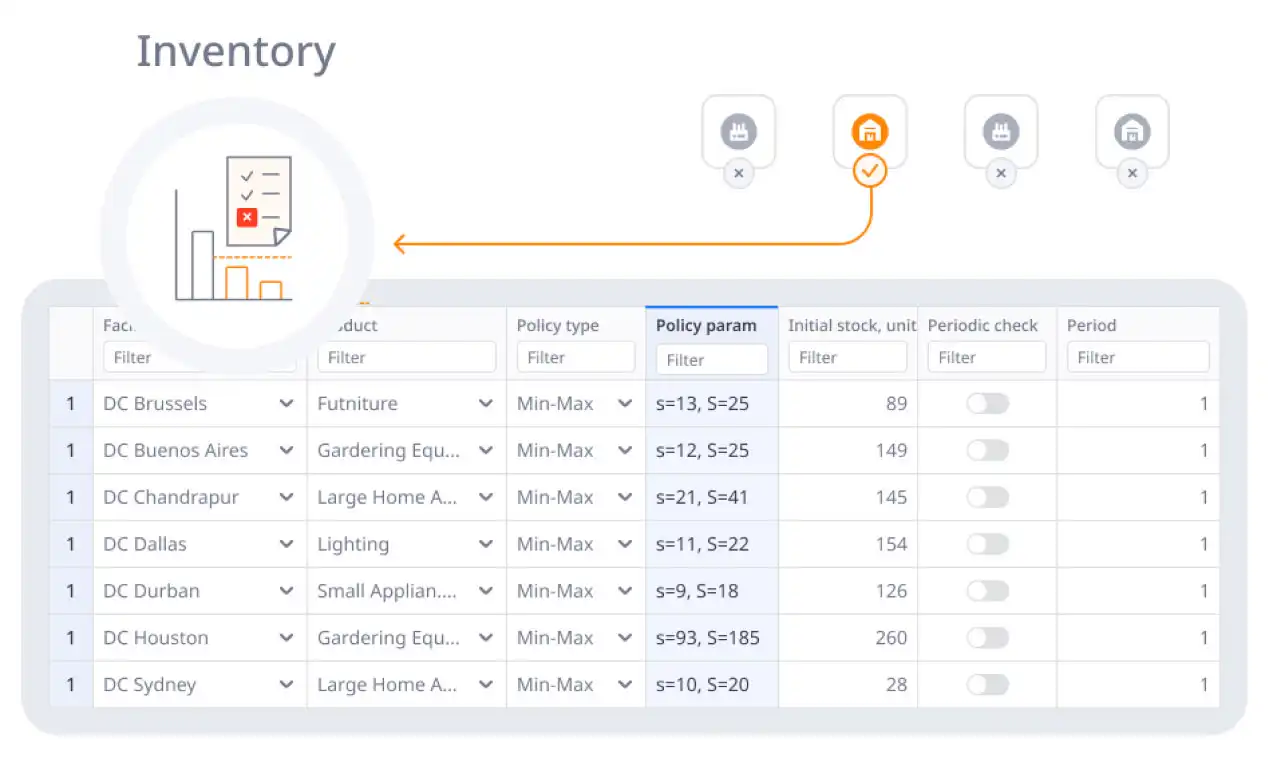Turn on periodic check for DC Sydney
Viewport: 1269px width, 758px height.
point(987,685)
